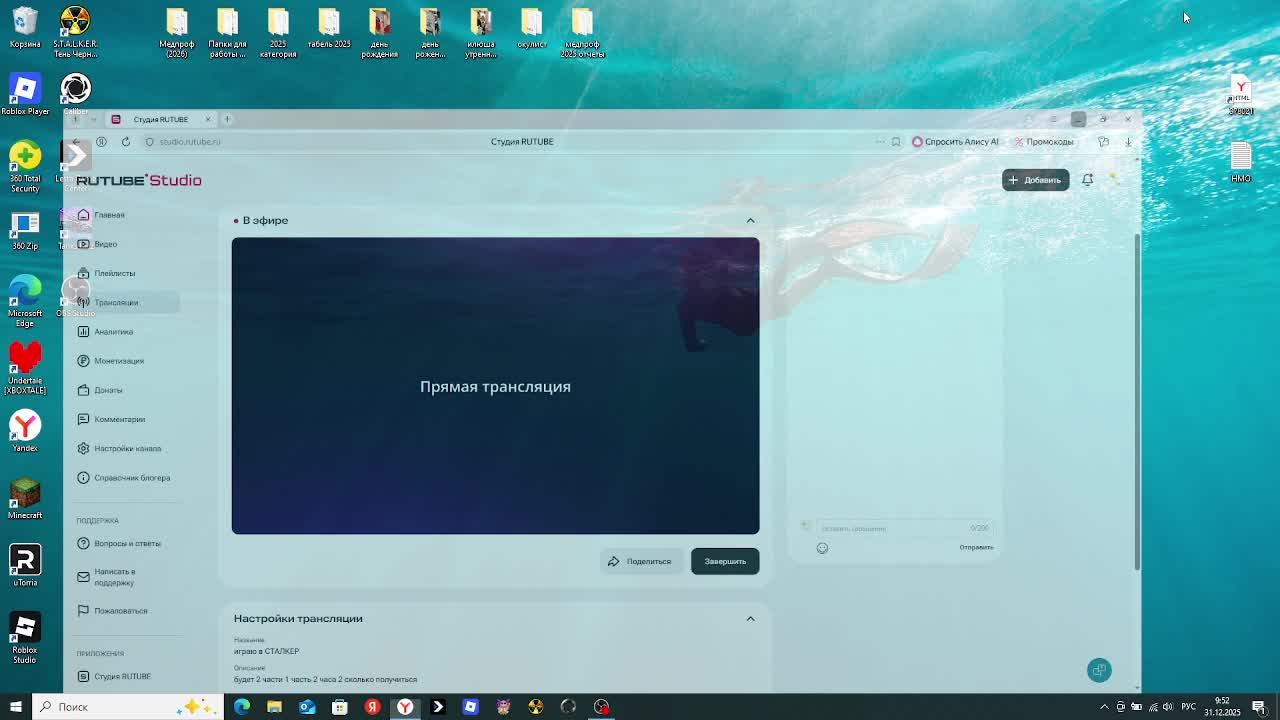
Task: Close the Студия RUTUBE tab
Action: point(208,119)
